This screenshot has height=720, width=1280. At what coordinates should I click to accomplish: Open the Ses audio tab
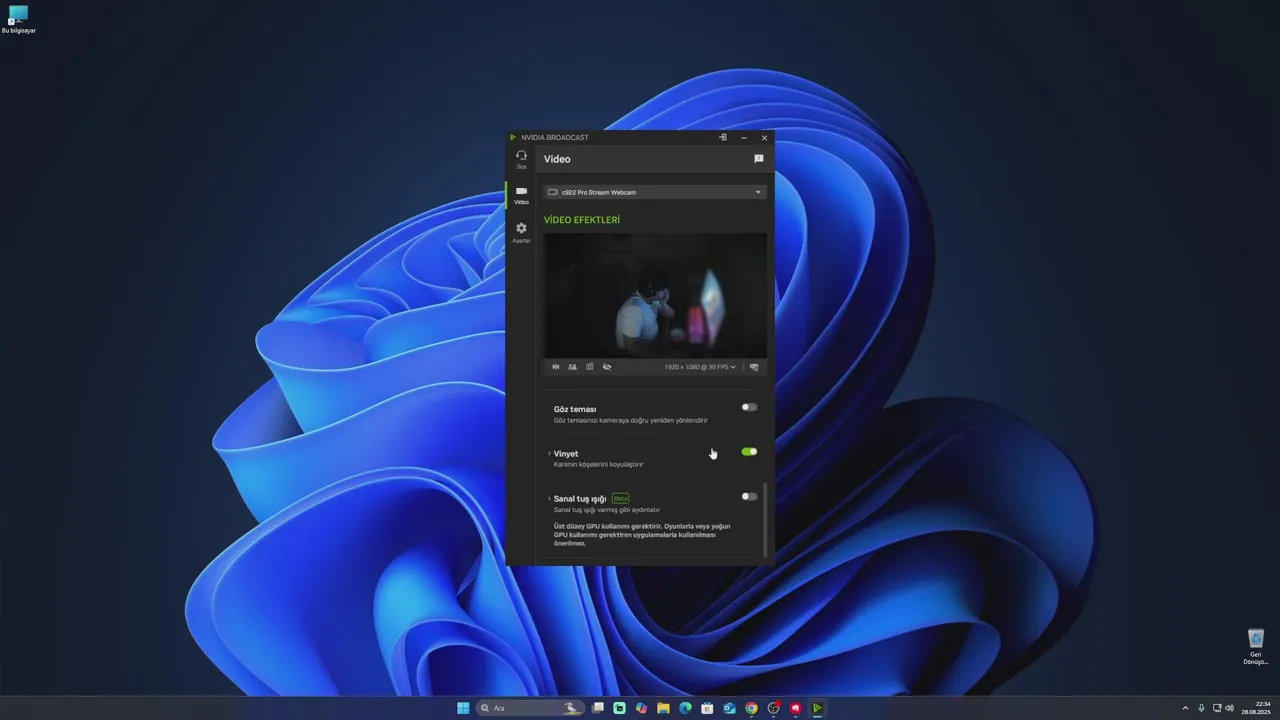coord(521,159)
